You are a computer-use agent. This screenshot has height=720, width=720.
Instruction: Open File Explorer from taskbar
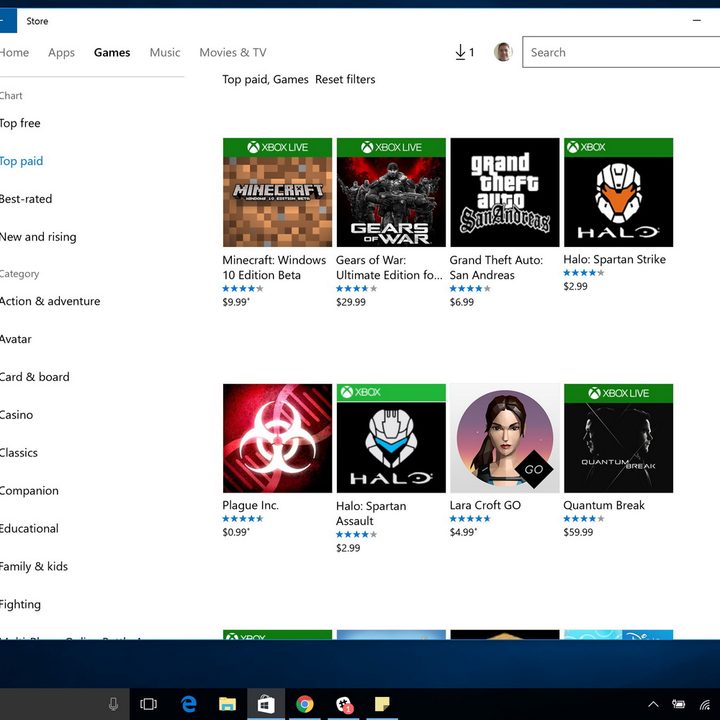[227, 703]
